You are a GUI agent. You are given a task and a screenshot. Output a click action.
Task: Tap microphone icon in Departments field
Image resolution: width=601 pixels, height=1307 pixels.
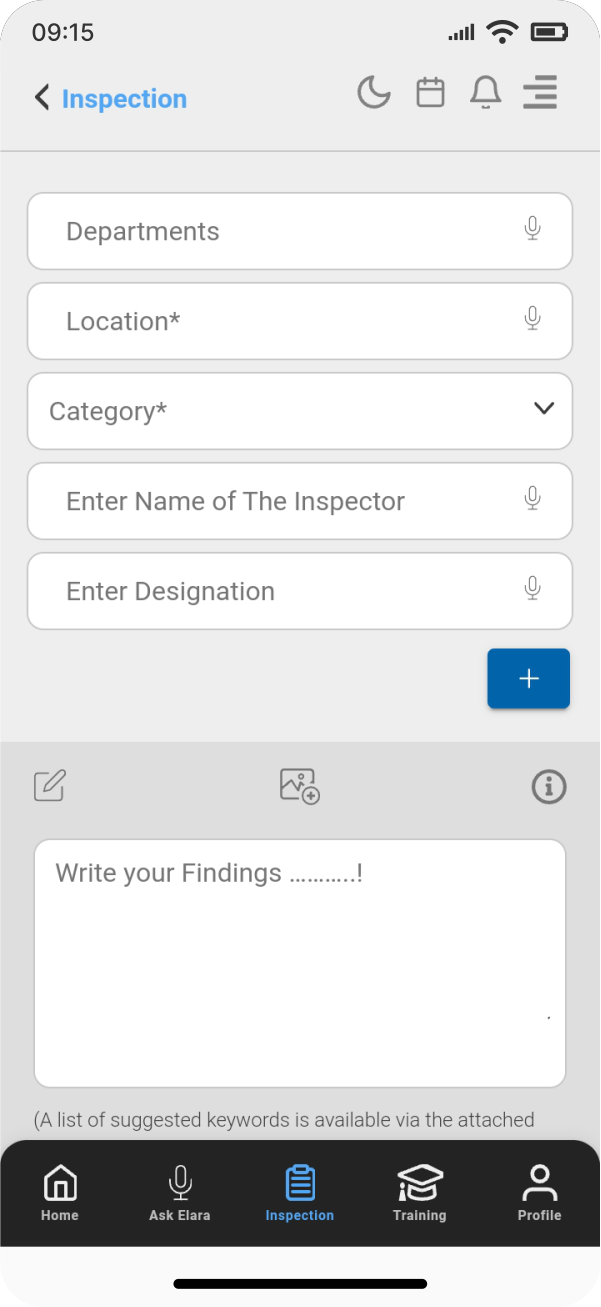(532, 229)
